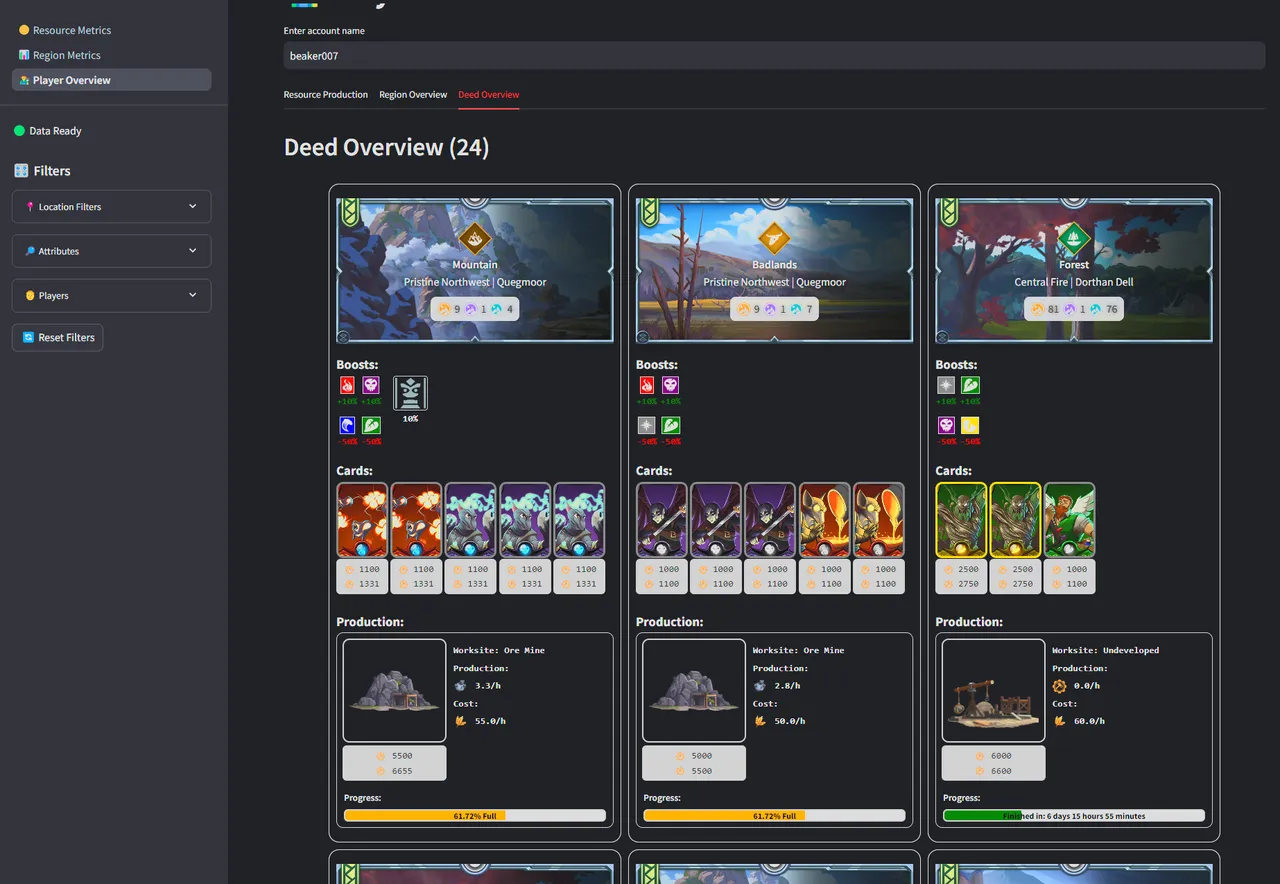Click the red fire boost icon in the Badlands deed
Screen dimensions: 1280x884
click(x=647, y=385)
